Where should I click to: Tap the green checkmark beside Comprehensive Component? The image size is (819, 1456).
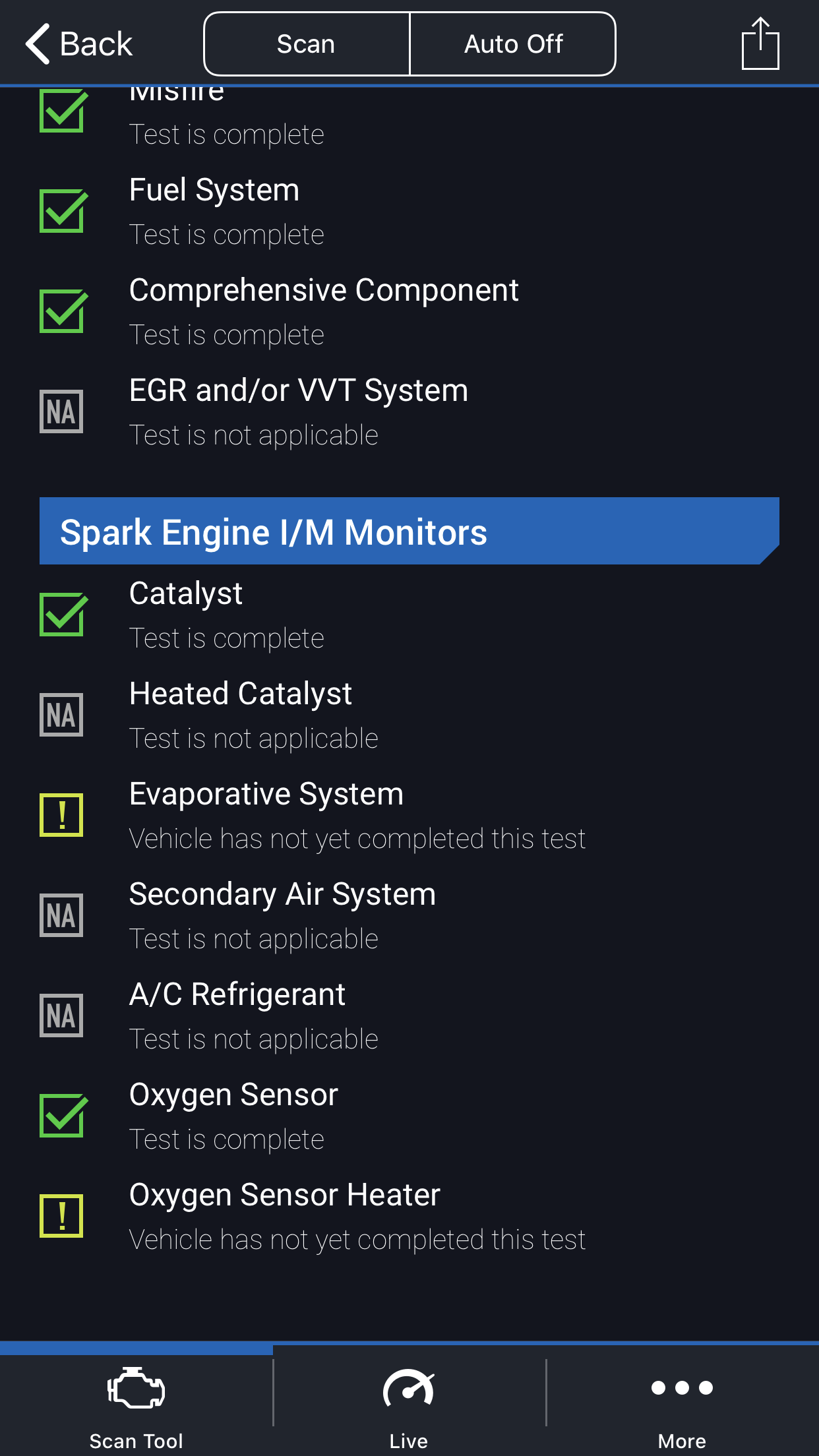point(63,311)
